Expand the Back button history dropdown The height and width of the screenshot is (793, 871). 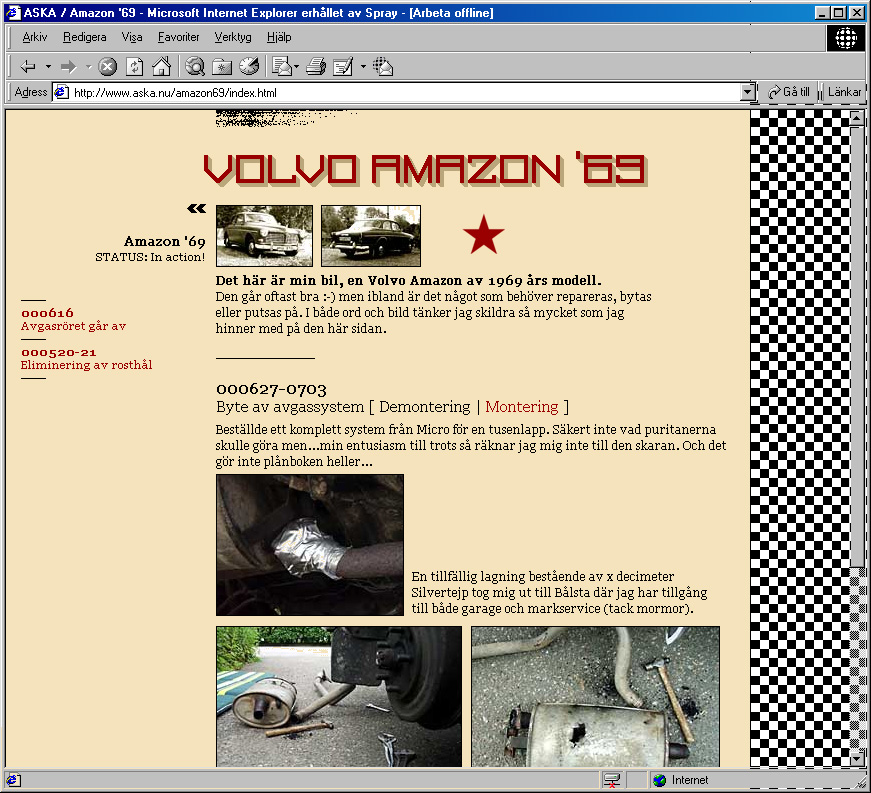(x=48, y=67)
